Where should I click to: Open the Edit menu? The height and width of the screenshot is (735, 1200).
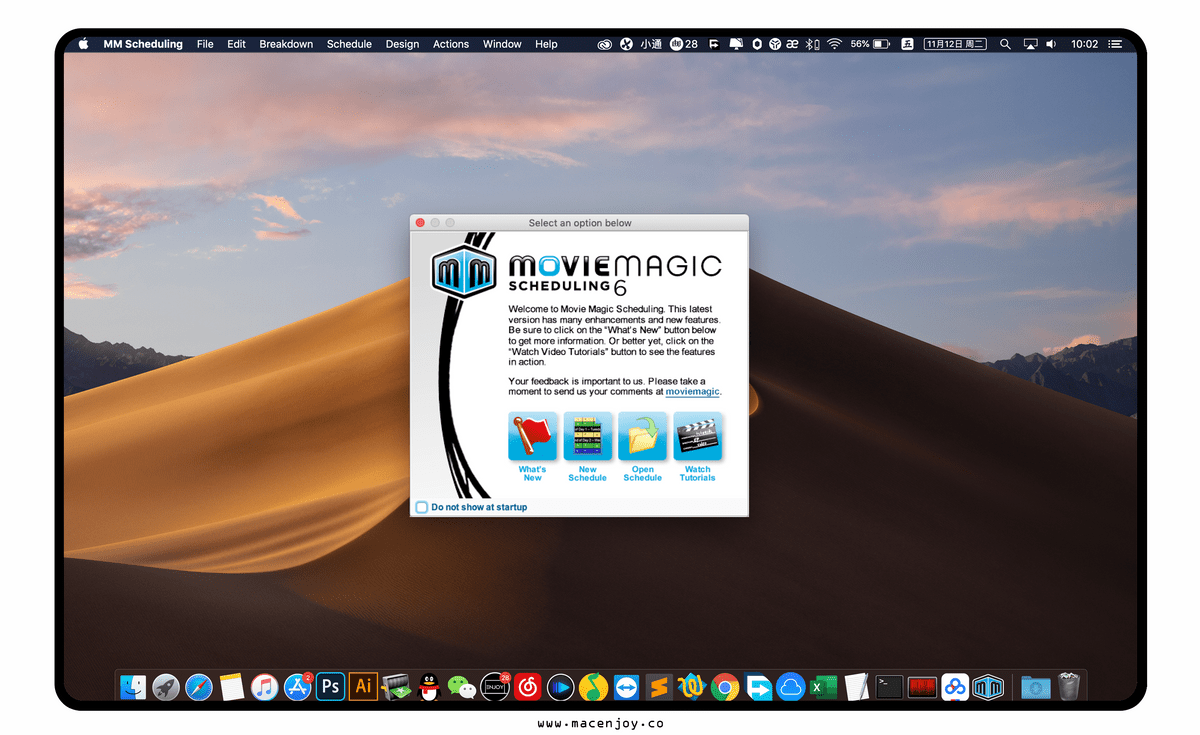236,44
